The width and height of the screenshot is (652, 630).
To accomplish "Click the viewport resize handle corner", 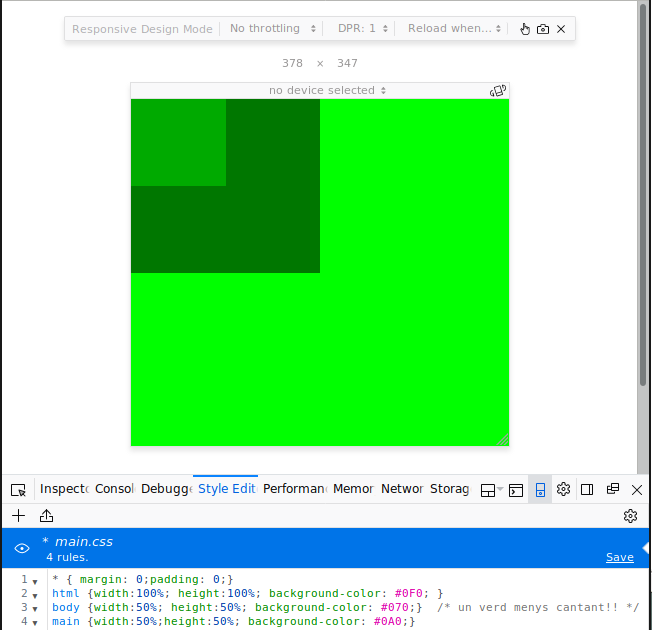I will (x=503, y=440).
